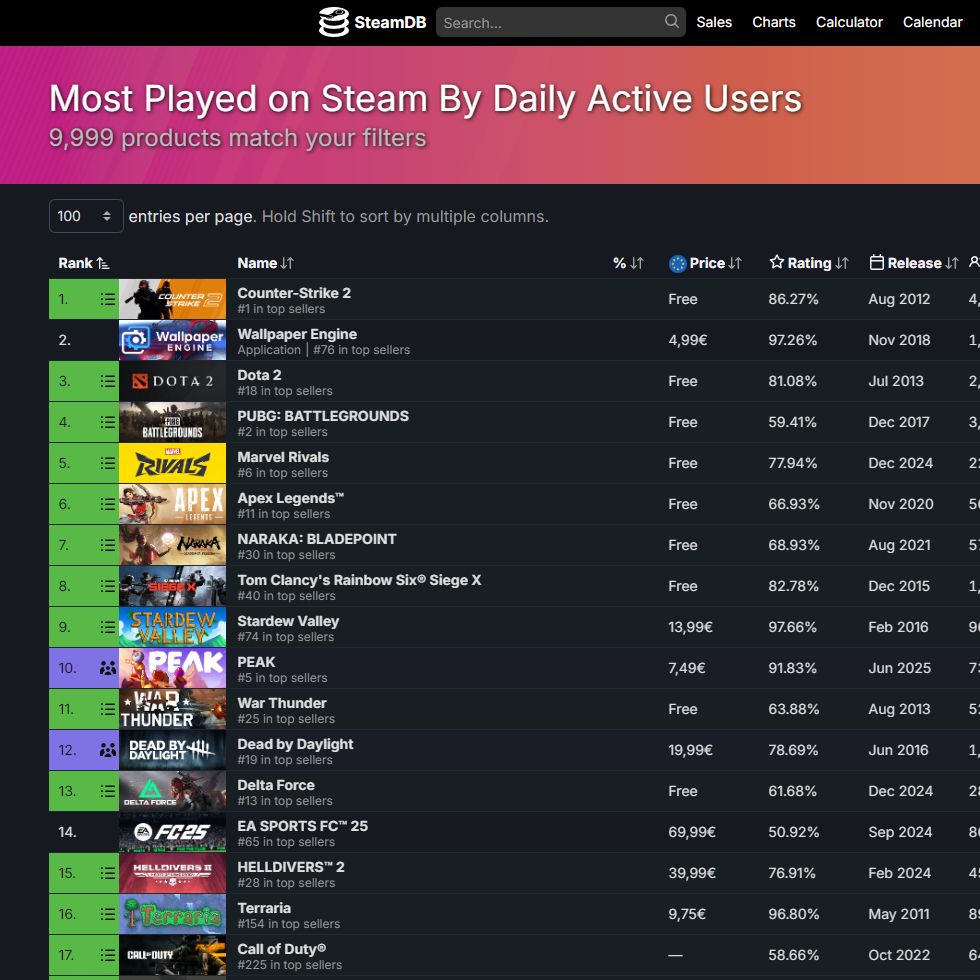Open the Dota 2 link
The width and height of the screenshot is (980, 980).
click(x=259, y=375)
